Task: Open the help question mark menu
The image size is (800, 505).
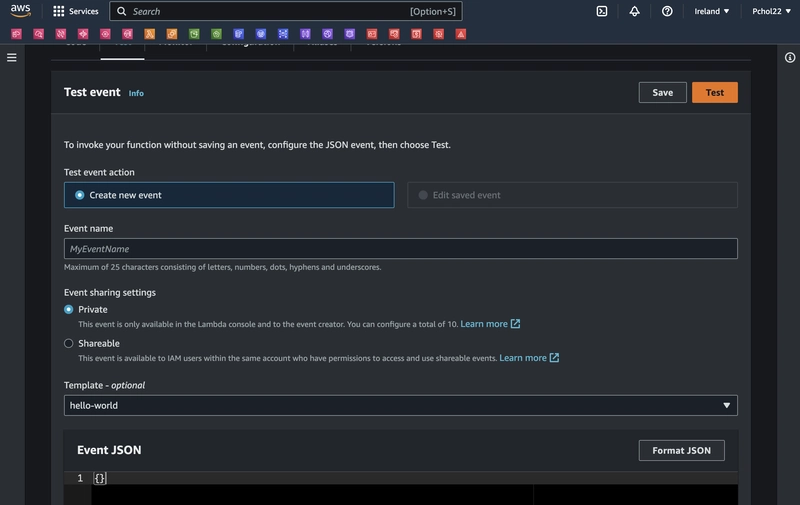Action: point(667,11)
